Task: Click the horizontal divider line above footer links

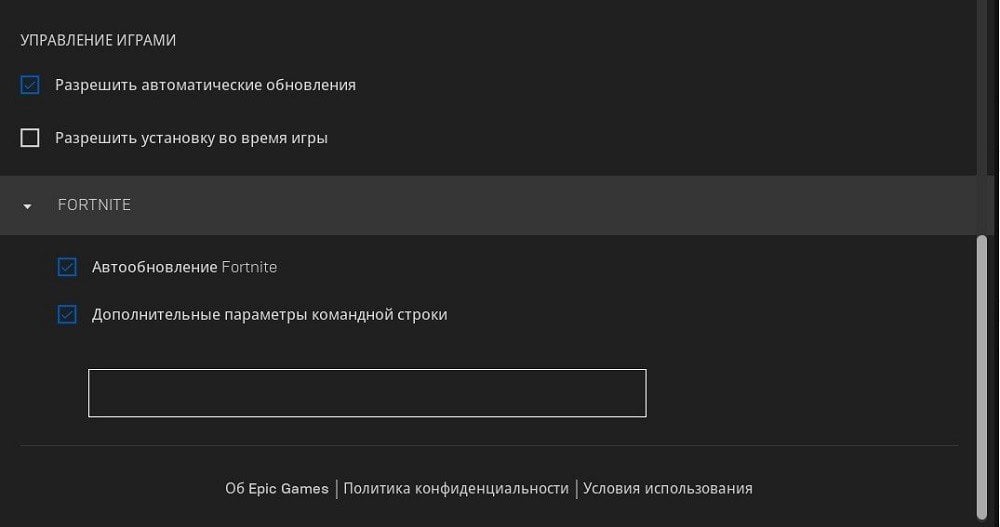Action: tap(489, 445)
